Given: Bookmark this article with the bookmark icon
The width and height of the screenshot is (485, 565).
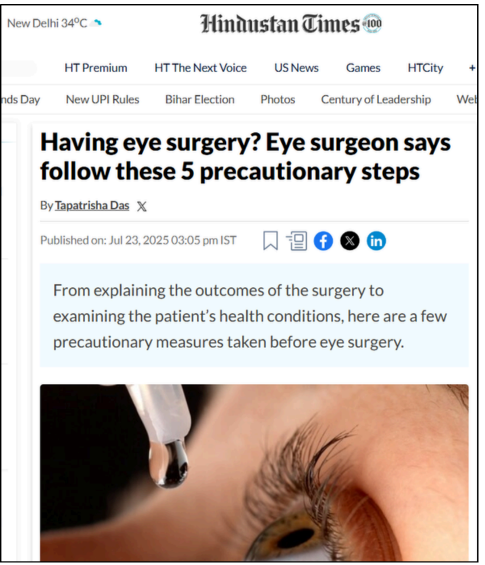Looking at the screenshot, I should click(270, 240).
